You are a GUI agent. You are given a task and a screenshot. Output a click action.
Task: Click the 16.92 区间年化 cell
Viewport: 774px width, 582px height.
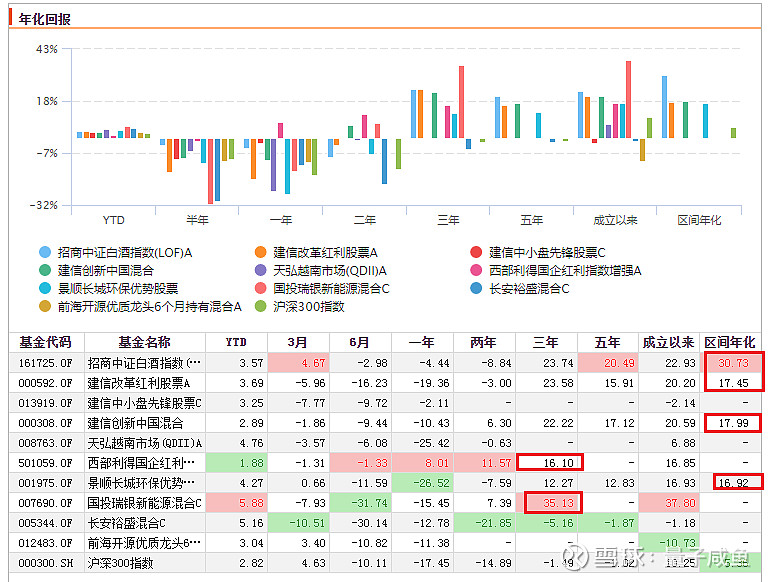(x=730, y=483)
